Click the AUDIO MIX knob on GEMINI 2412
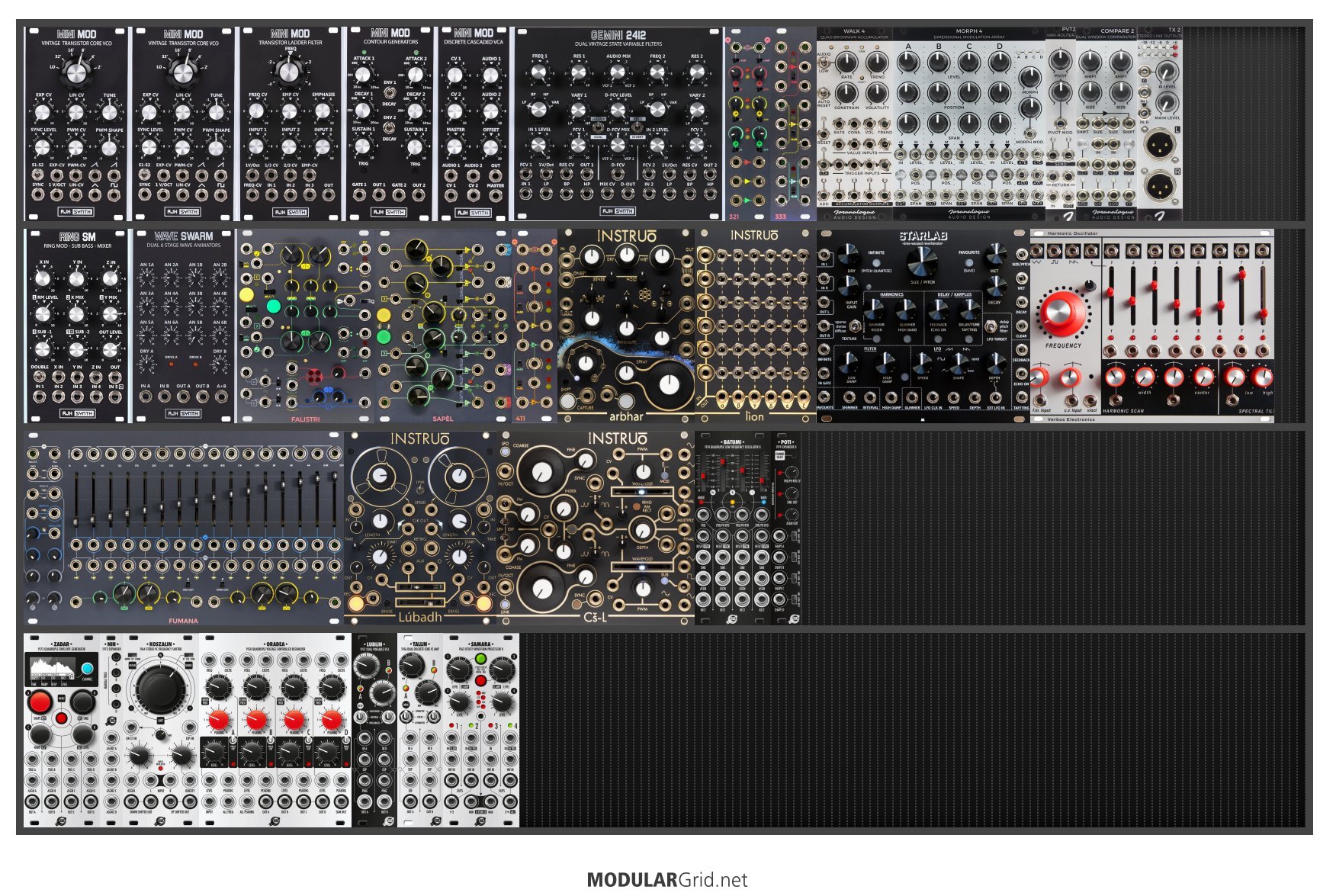The height and width of the screenshot is (896, 1336). [618, 72]
